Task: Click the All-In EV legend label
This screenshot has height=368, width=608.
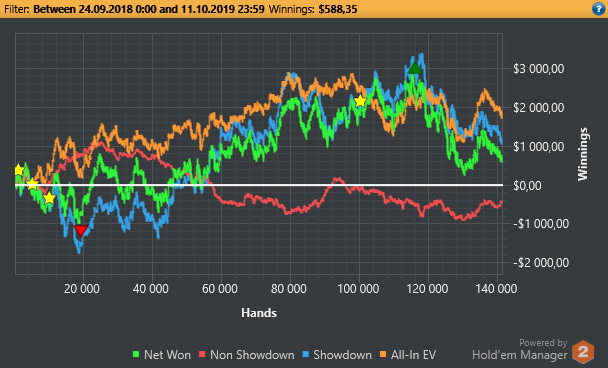Action: 413,355
